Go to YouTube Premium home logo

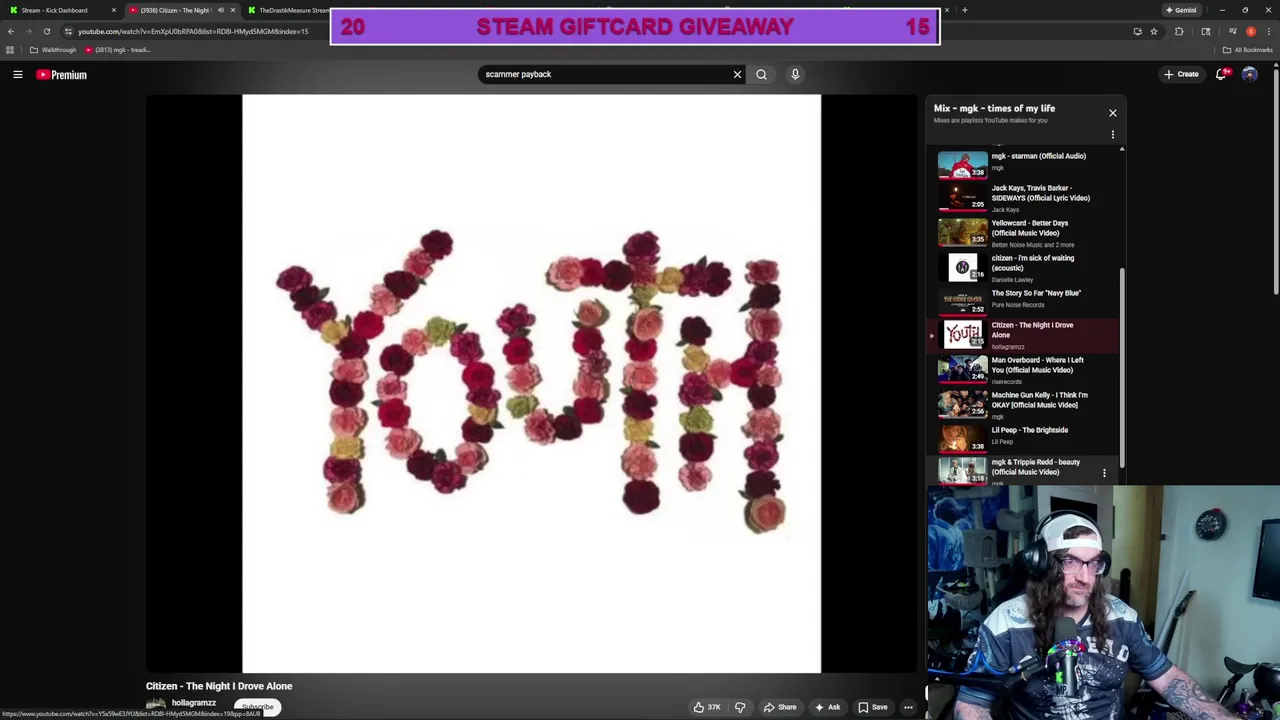click(x=62, y=75)
